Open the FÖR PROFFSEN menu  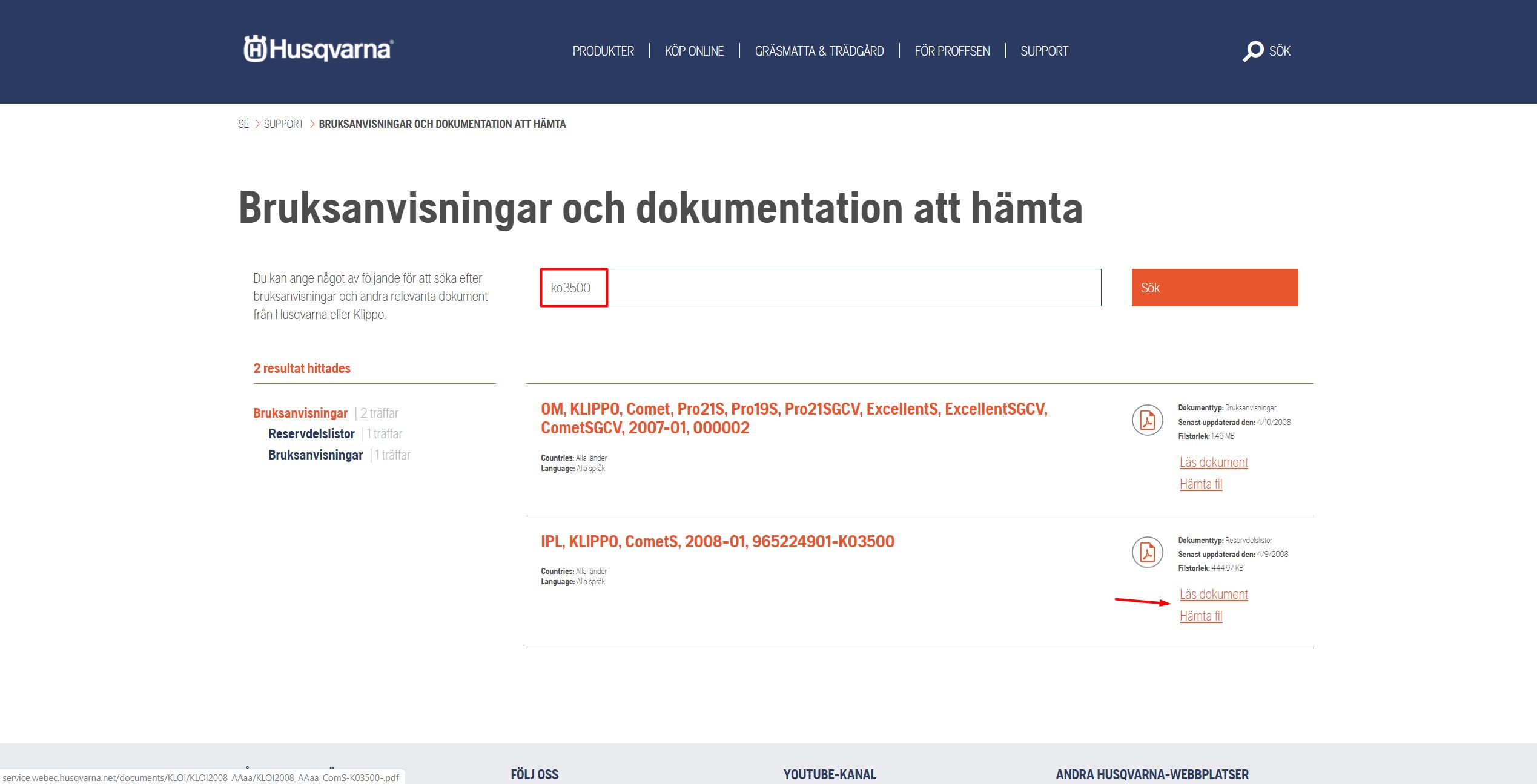(952, 51)
